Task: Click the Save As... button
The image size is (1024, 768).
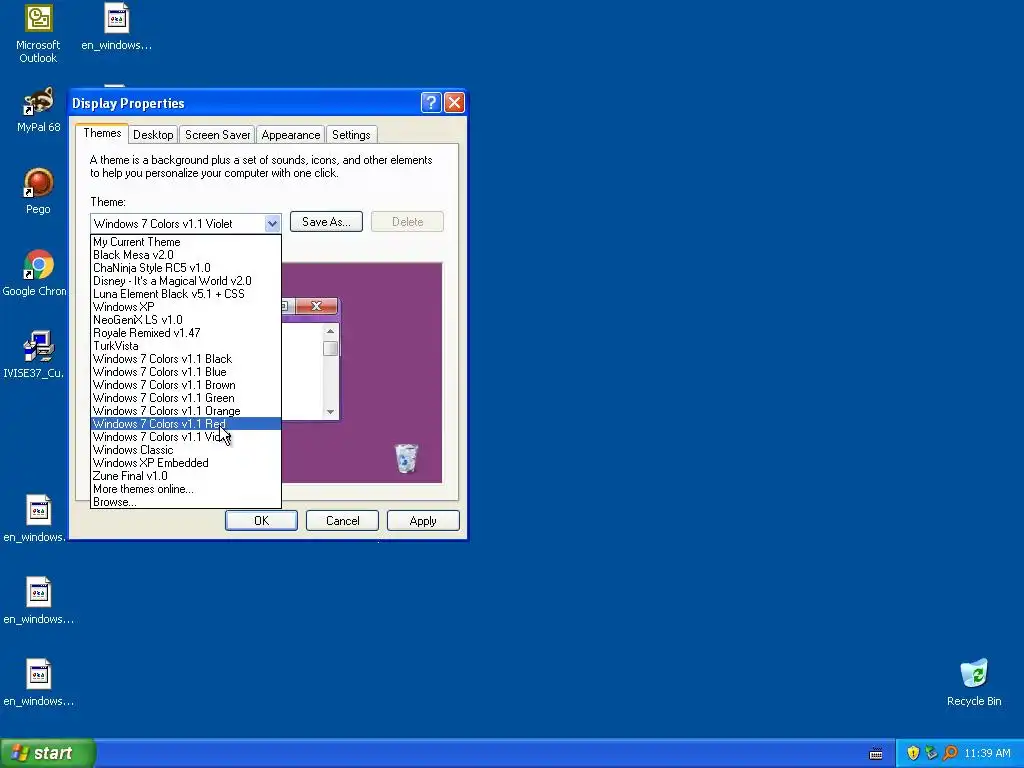Action: coord(326,222)
